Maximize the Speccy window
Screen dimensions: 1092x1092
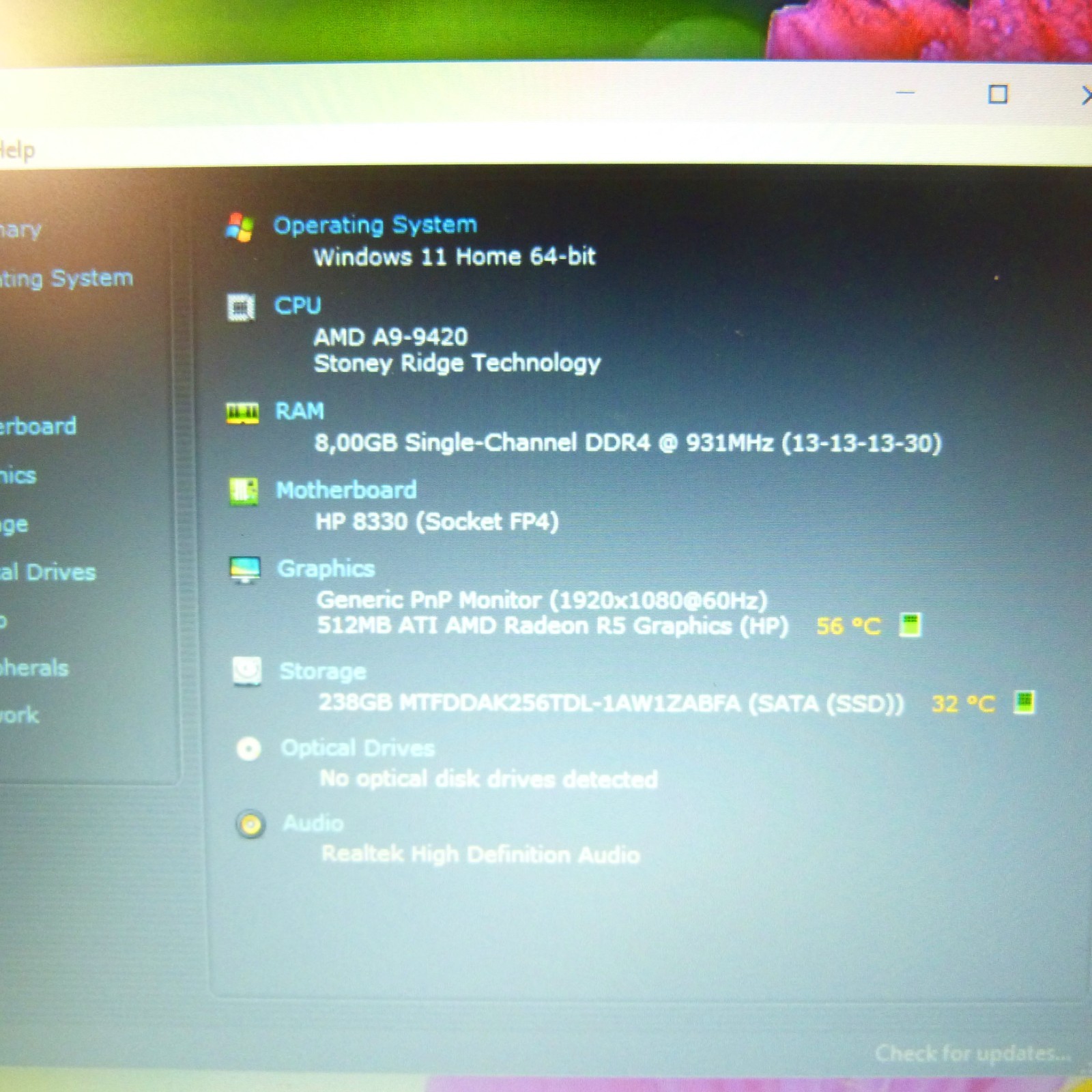pos(998,94)
